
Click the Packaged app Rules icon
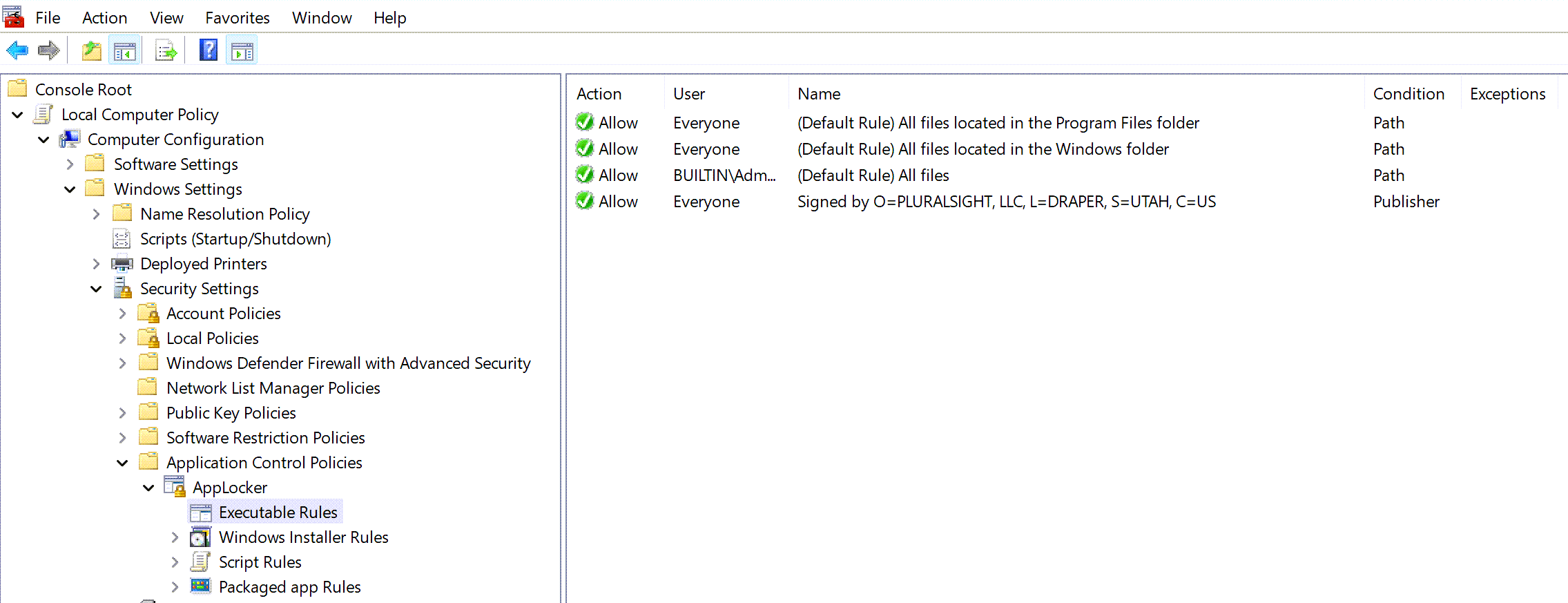click(x=201, y=586)
